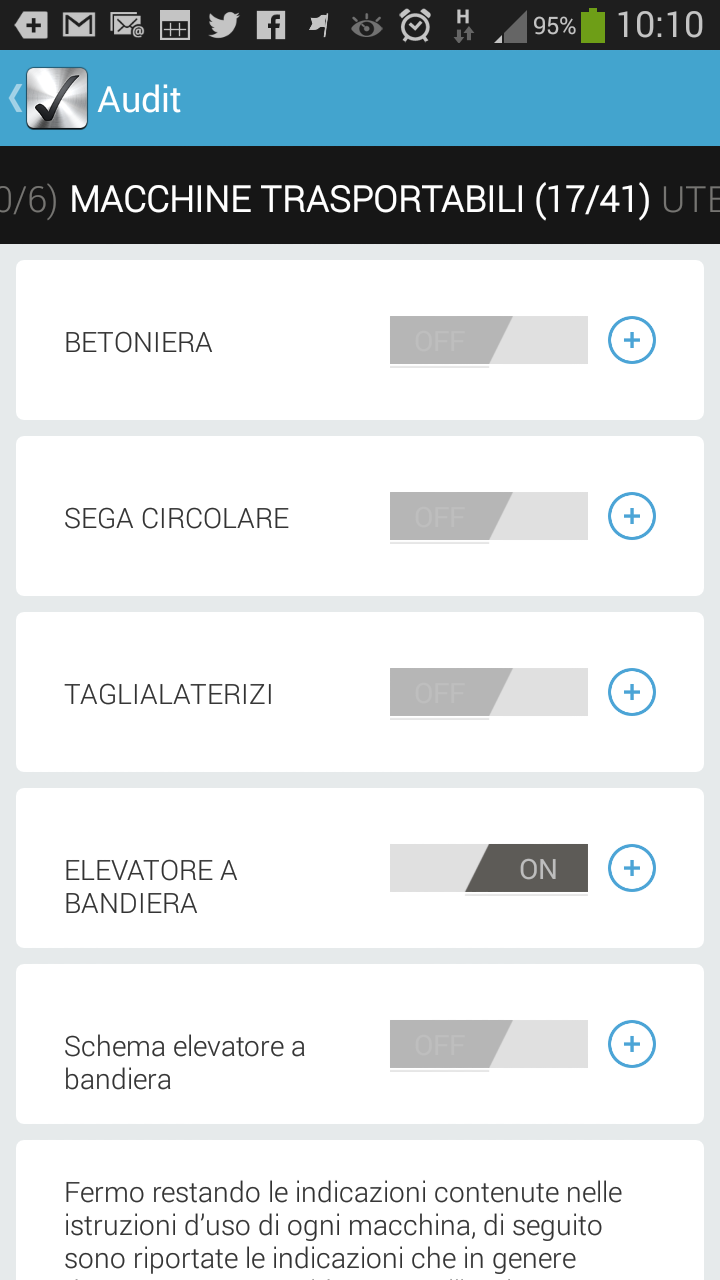Viewport: 720px width, 1280px height.
Task: Enable the TAGLIALATERIZI switch
Action: [489, 693]
